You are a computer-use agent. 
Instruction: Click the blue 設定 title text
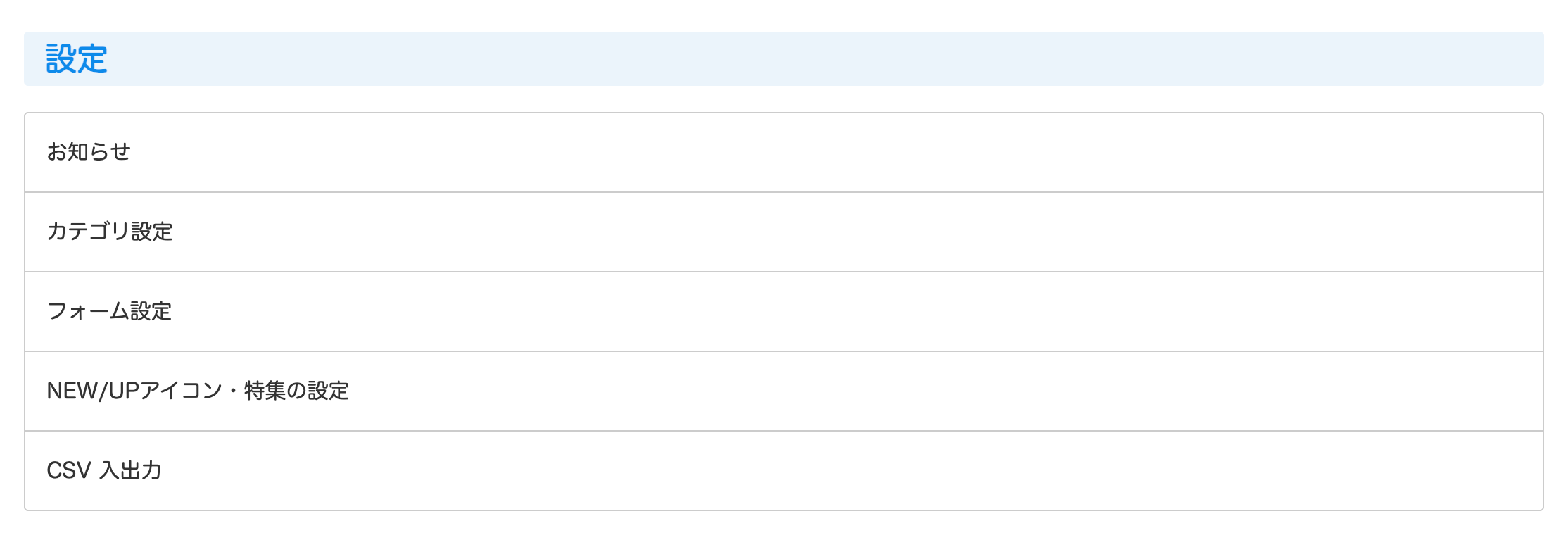[x=77, y=59]
